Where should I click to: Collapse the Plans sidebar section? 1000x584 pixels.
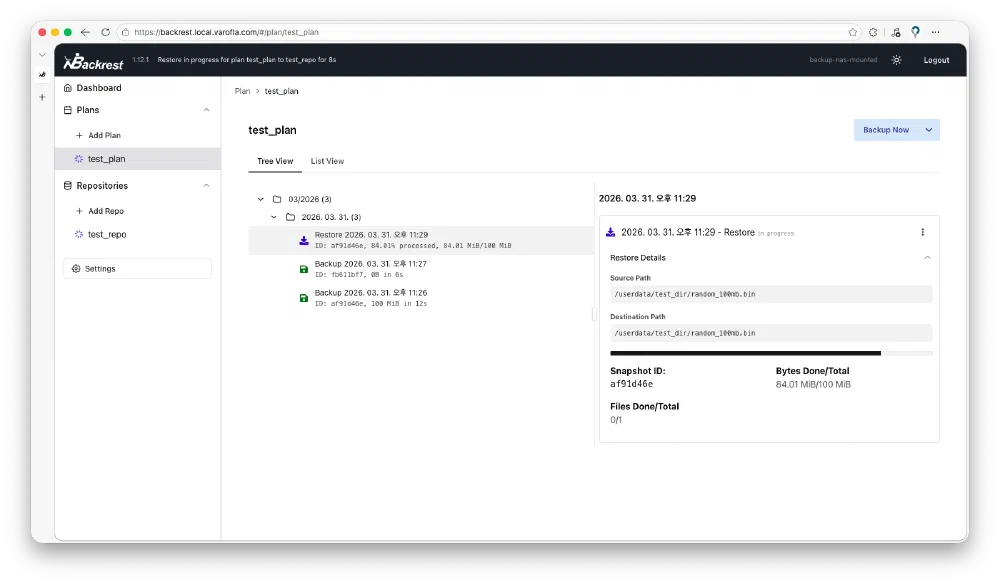coord(206,110)
